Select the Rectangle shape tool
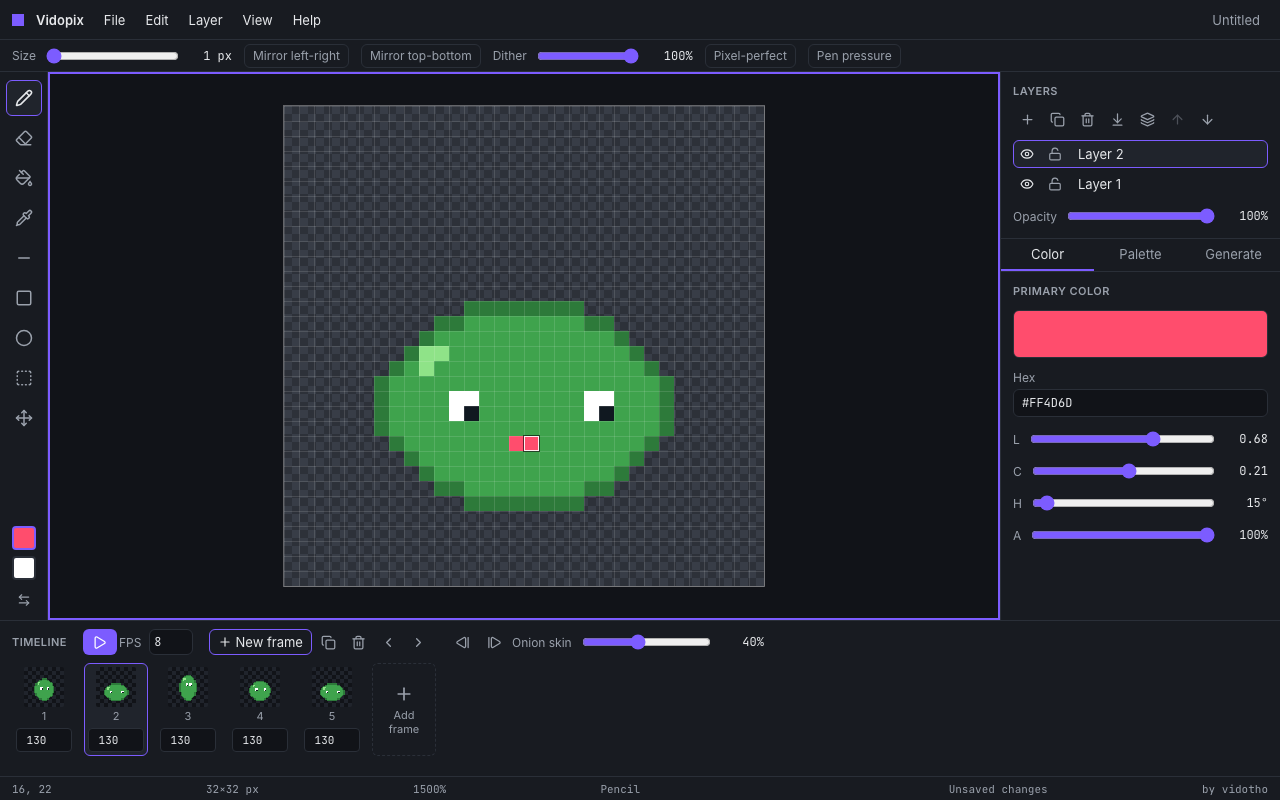Image resolution: width=1280 pixels, height=800 pixels. (24, 298)
